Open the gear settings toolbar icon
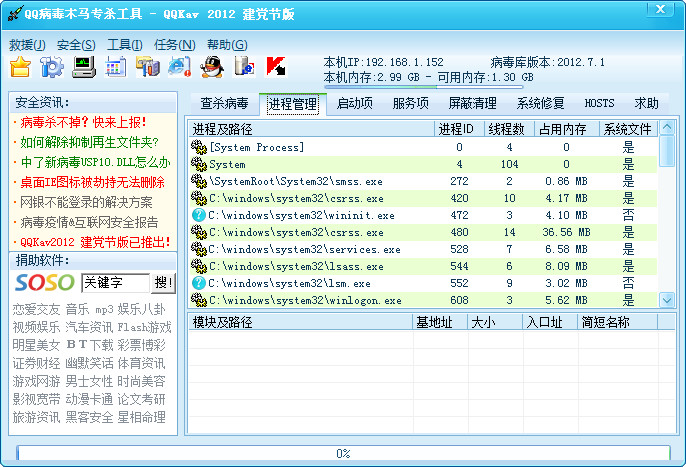The height and width of the screenshot is (467, 686). pos(52,67)
